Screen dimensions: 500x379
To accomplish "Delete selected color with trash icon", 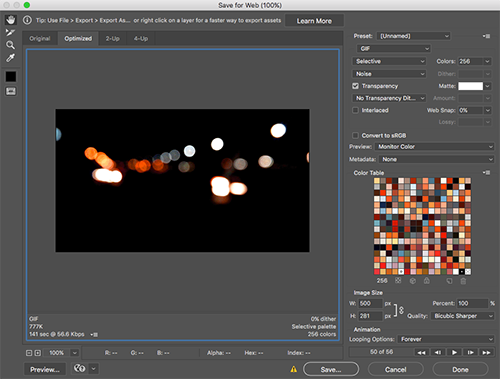I will (x=463, y=281).
